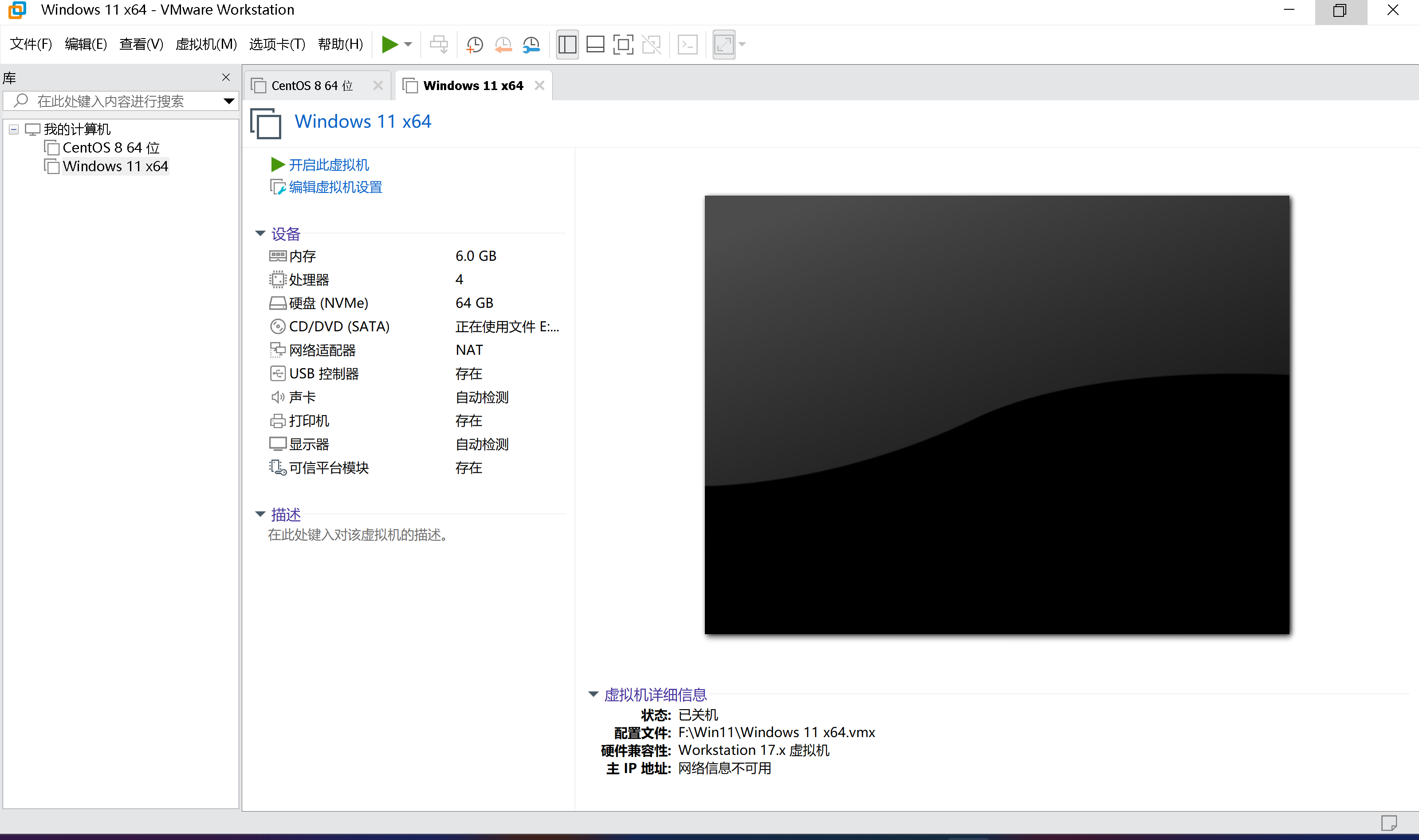1419x840 pixels.
Task: Open the 选项卡(T) menu
Action: (x=277, y=44)
